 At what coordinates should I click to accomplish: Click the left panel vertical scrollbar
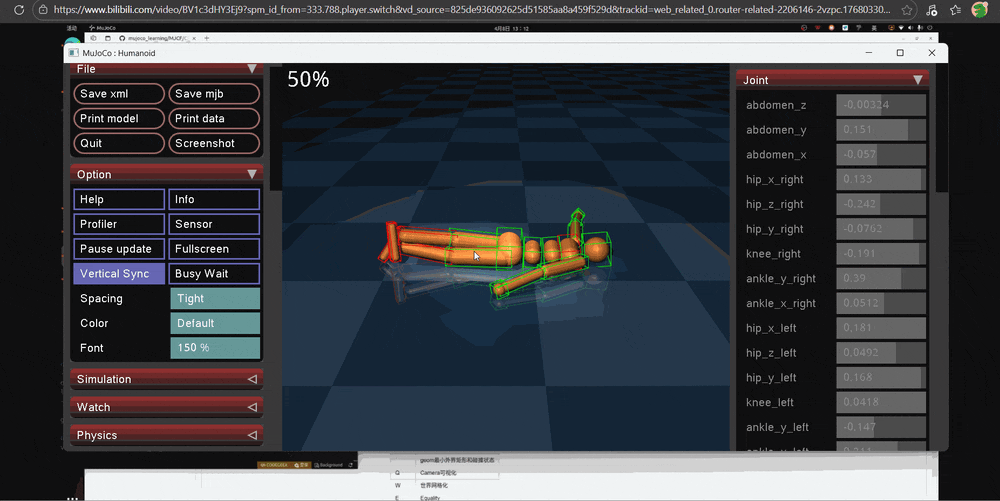point(276,127)
